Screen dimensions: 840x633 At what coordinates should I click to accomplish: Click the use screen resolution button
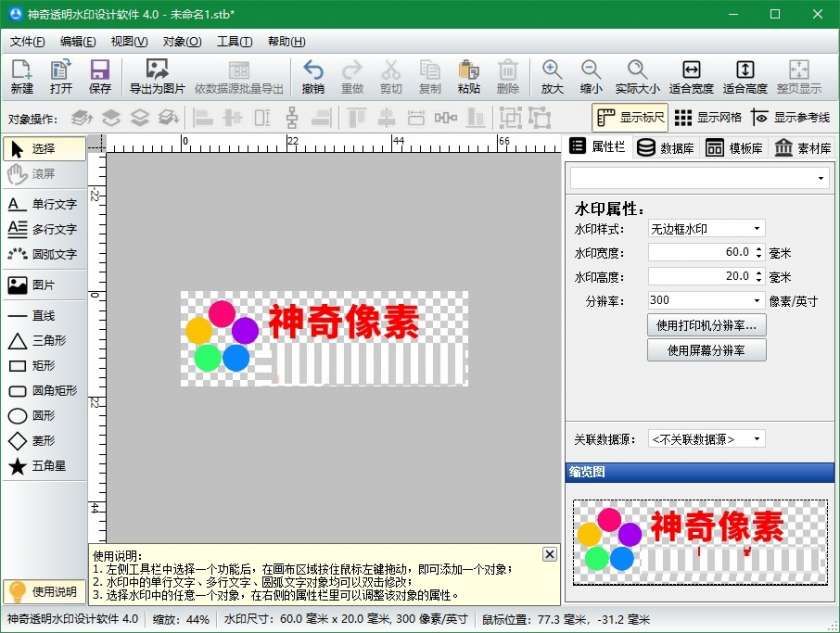click(707, 350)
